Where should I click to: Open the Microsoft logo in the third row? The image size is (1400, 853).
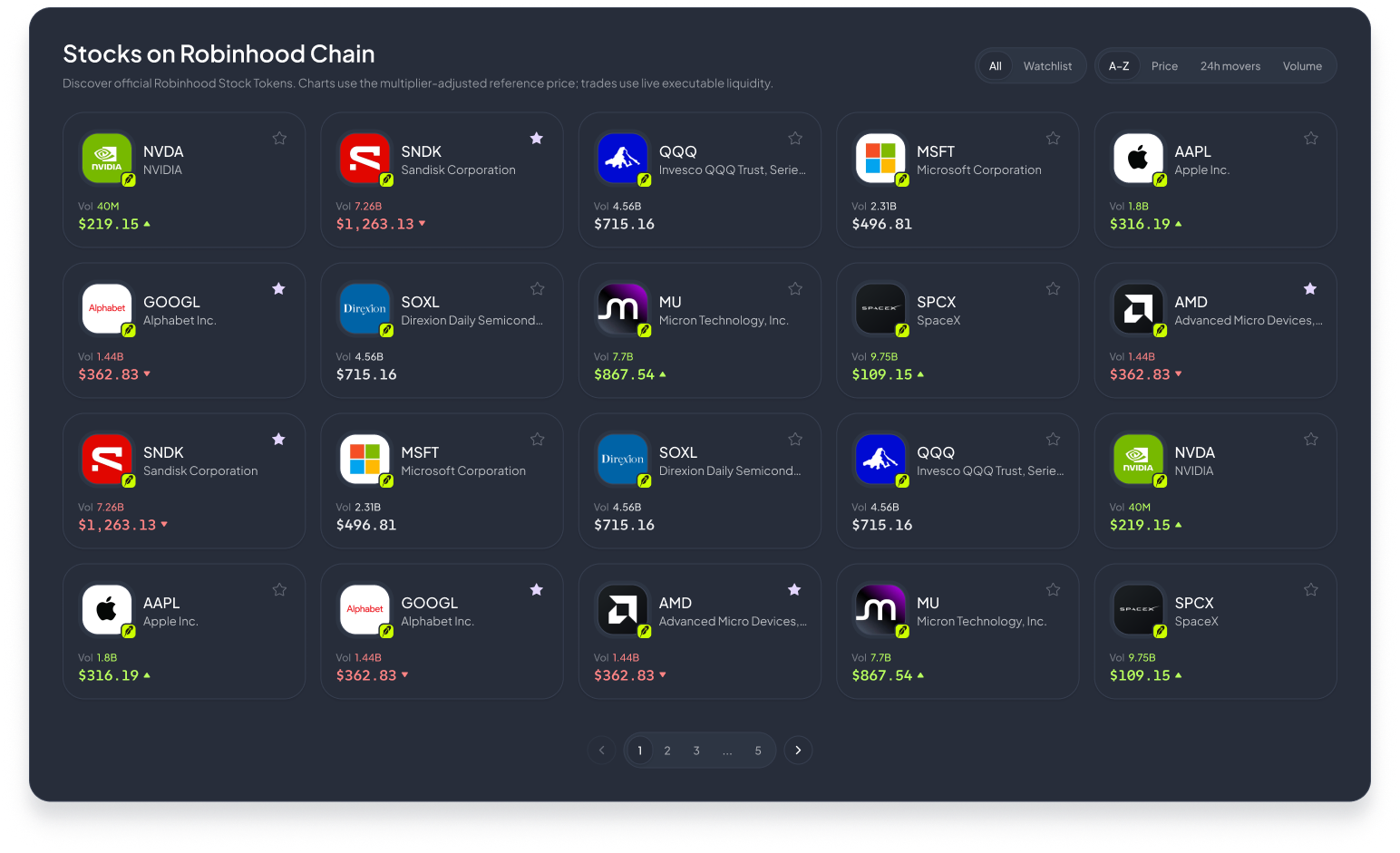[x=365, y=460]
